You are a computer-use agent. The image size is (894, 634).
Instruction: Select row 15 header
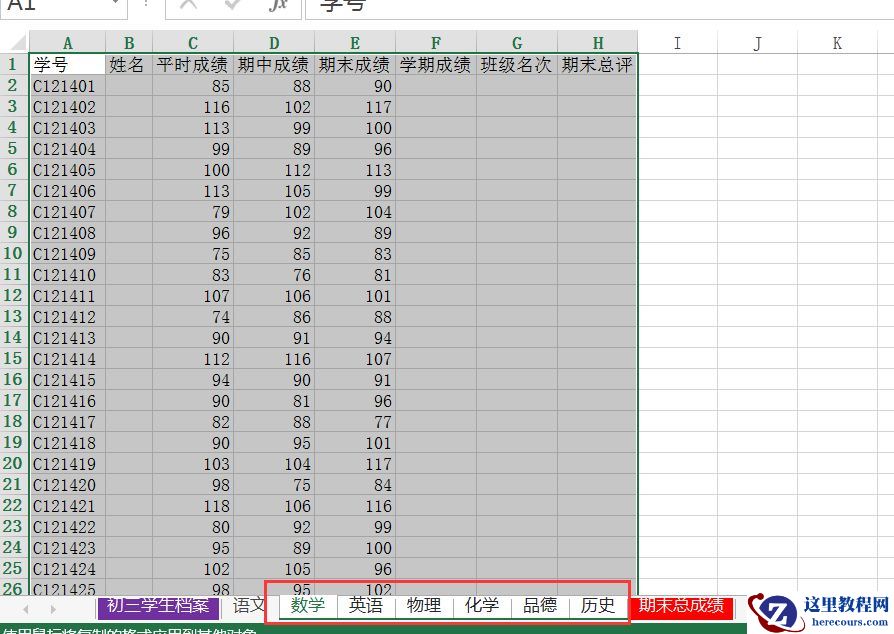(14, 359)
